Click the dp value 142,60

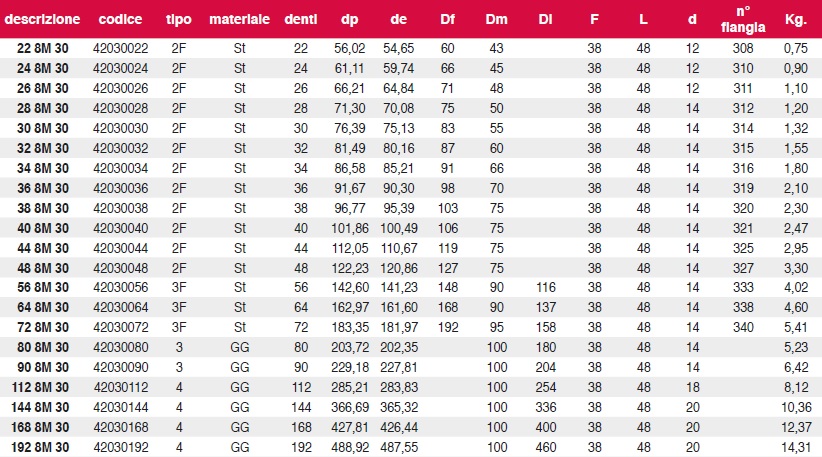[x=350, y=287]
